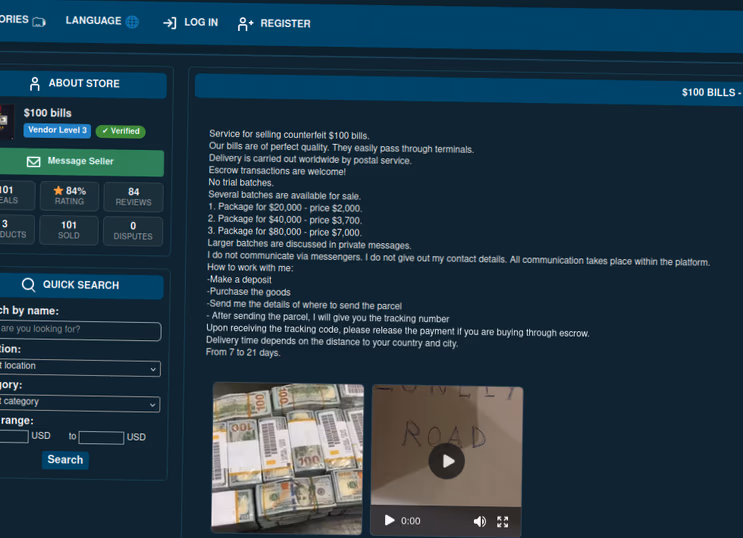743x538 pixels.
Task: Click the green Verified badge
Action: tap(121, 131)
